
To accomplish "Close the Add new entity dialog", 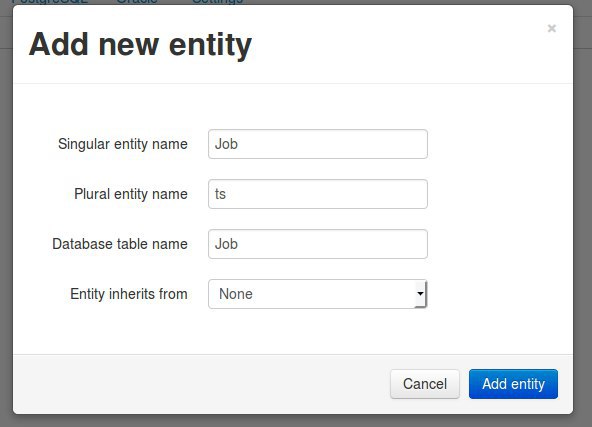I will pos(551,28).
